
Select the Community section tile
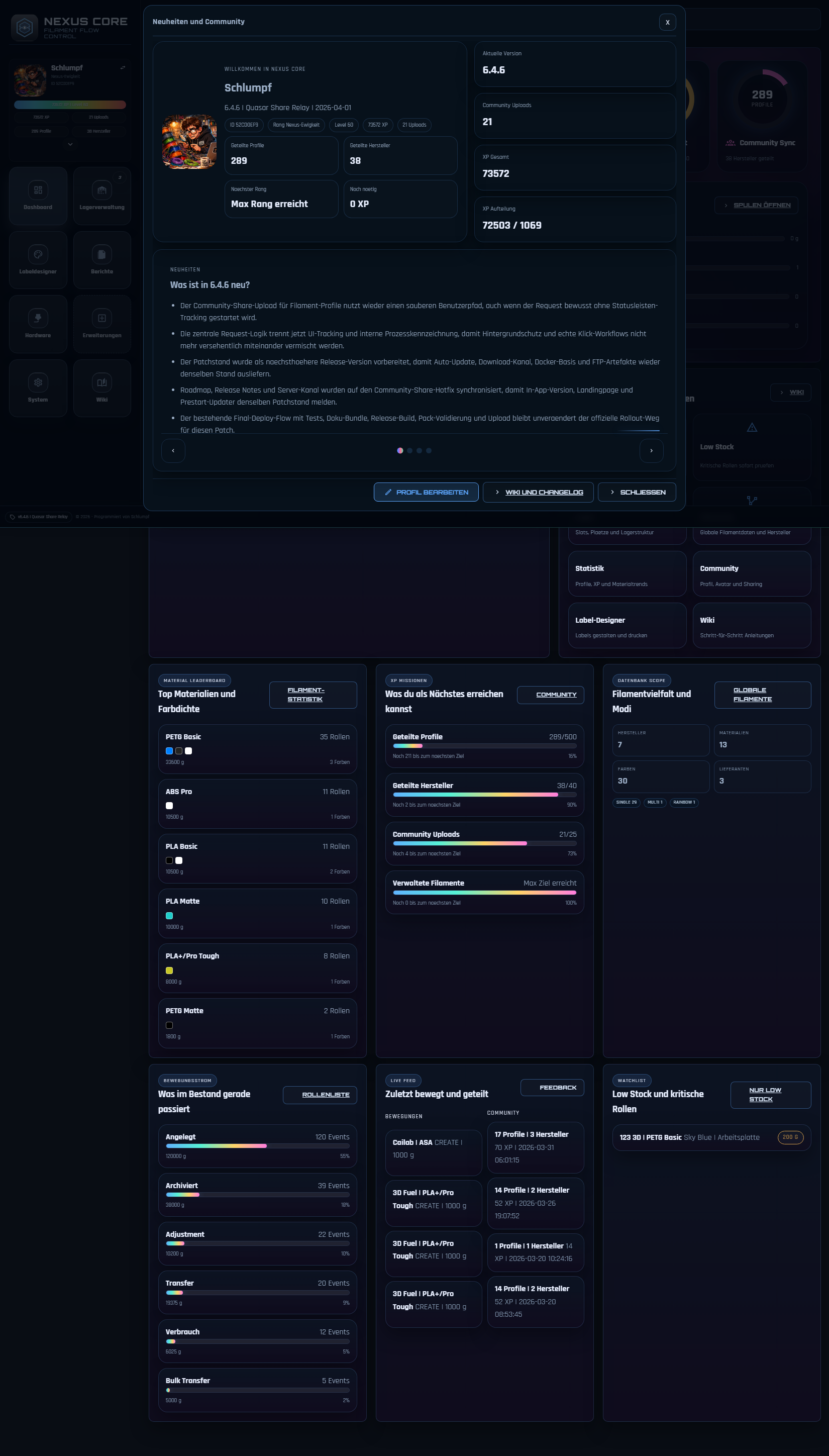pyautogui.click(x=752, y=573)
